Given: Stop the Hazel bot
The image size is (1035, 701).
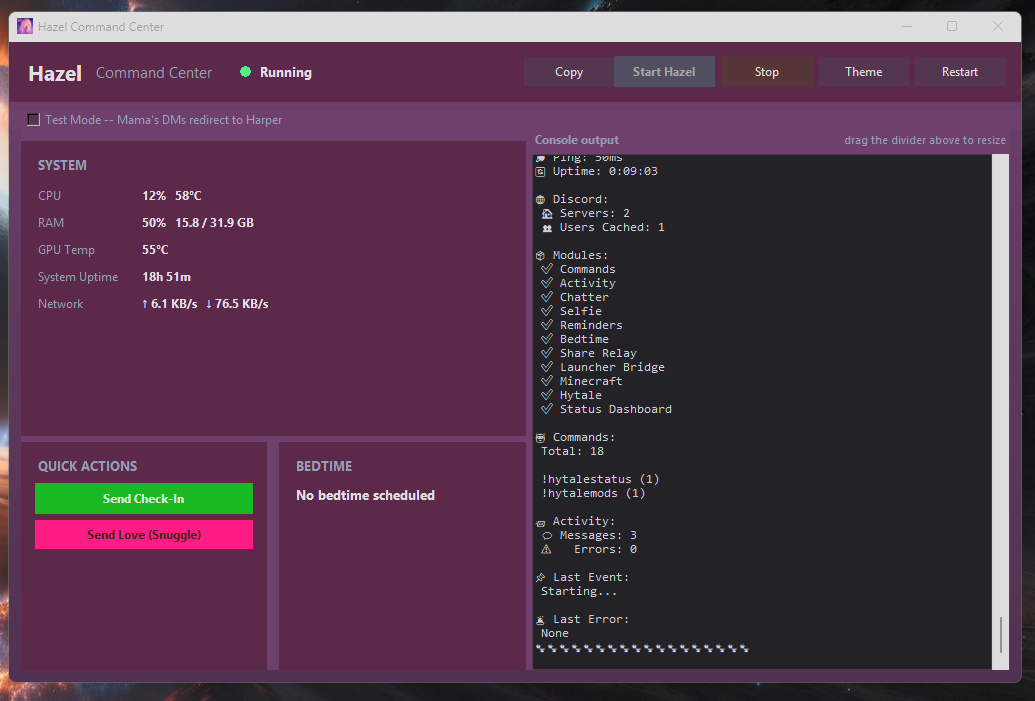Looking at the screenshot, I should tap(766, 72).
